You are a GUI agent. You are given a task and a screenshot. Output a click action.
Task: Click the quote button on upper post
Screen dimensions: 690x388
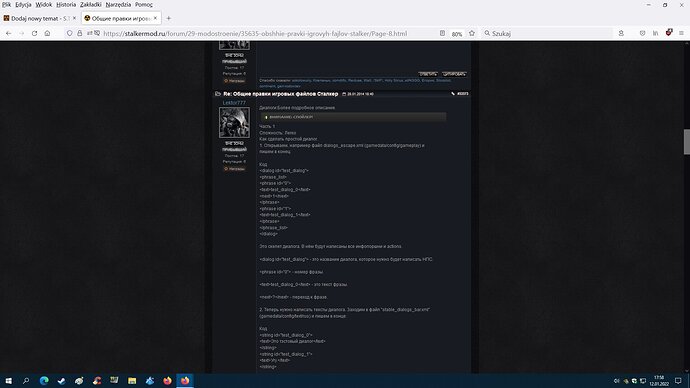tap(454, 74)
